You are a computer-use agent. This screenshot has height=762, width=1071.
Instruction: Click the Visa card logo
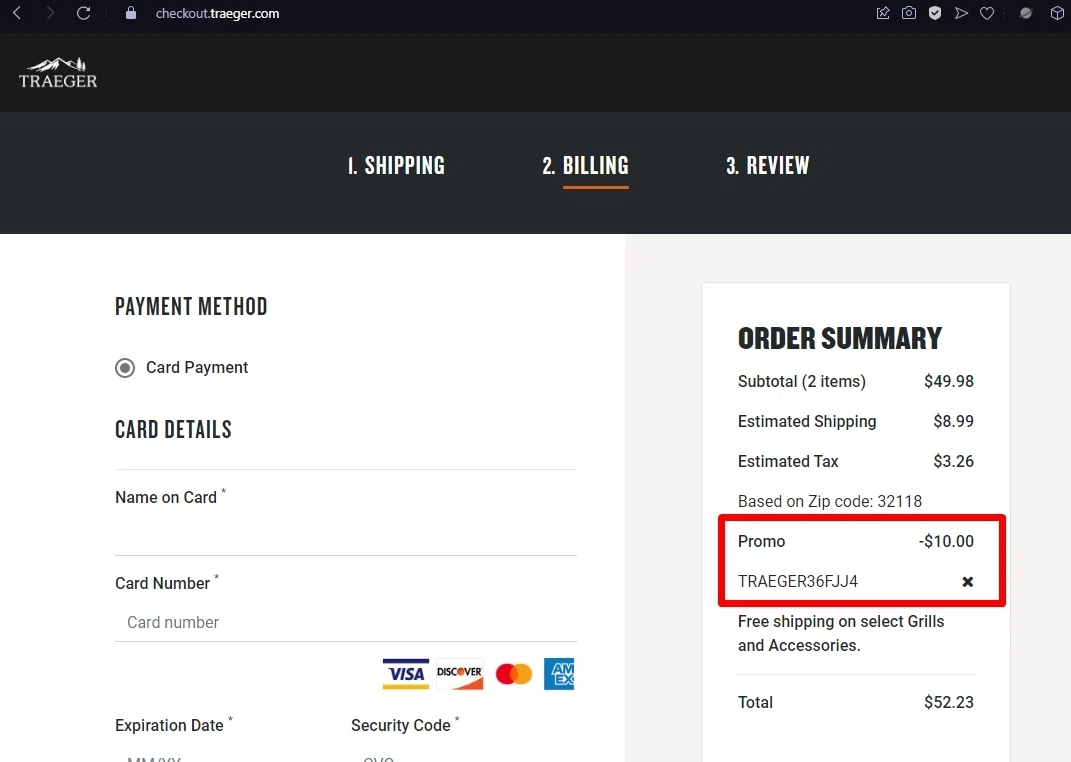(406, 674)
